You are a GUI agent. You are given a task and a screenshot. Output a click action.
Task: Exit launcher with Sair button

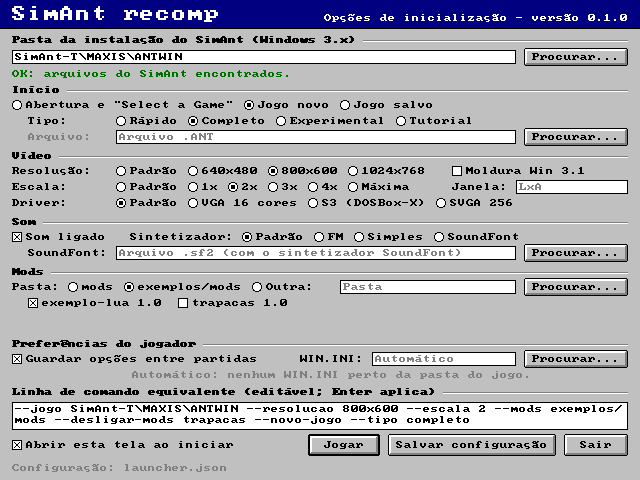596,445
